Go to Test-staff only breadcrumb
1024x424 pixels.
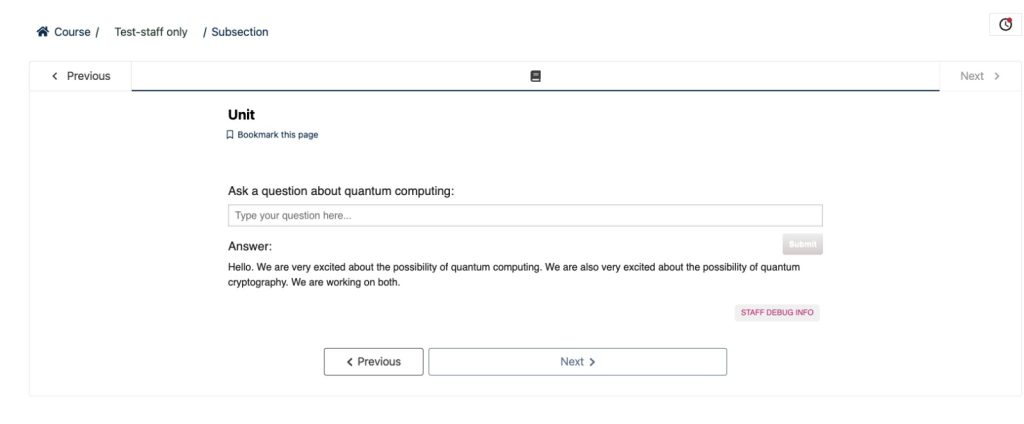[151, 32]
